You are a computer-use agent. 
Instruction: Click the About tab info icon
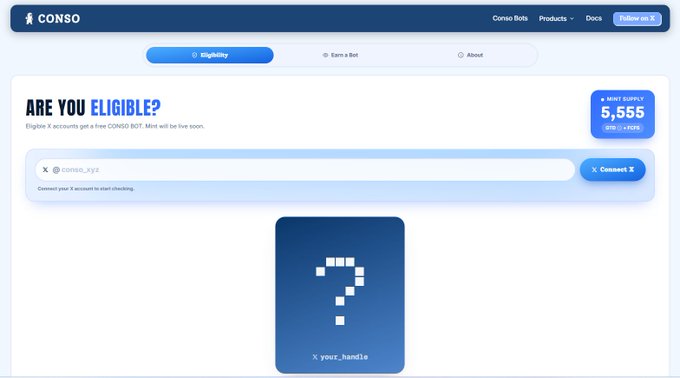click(x=461, y=55)
